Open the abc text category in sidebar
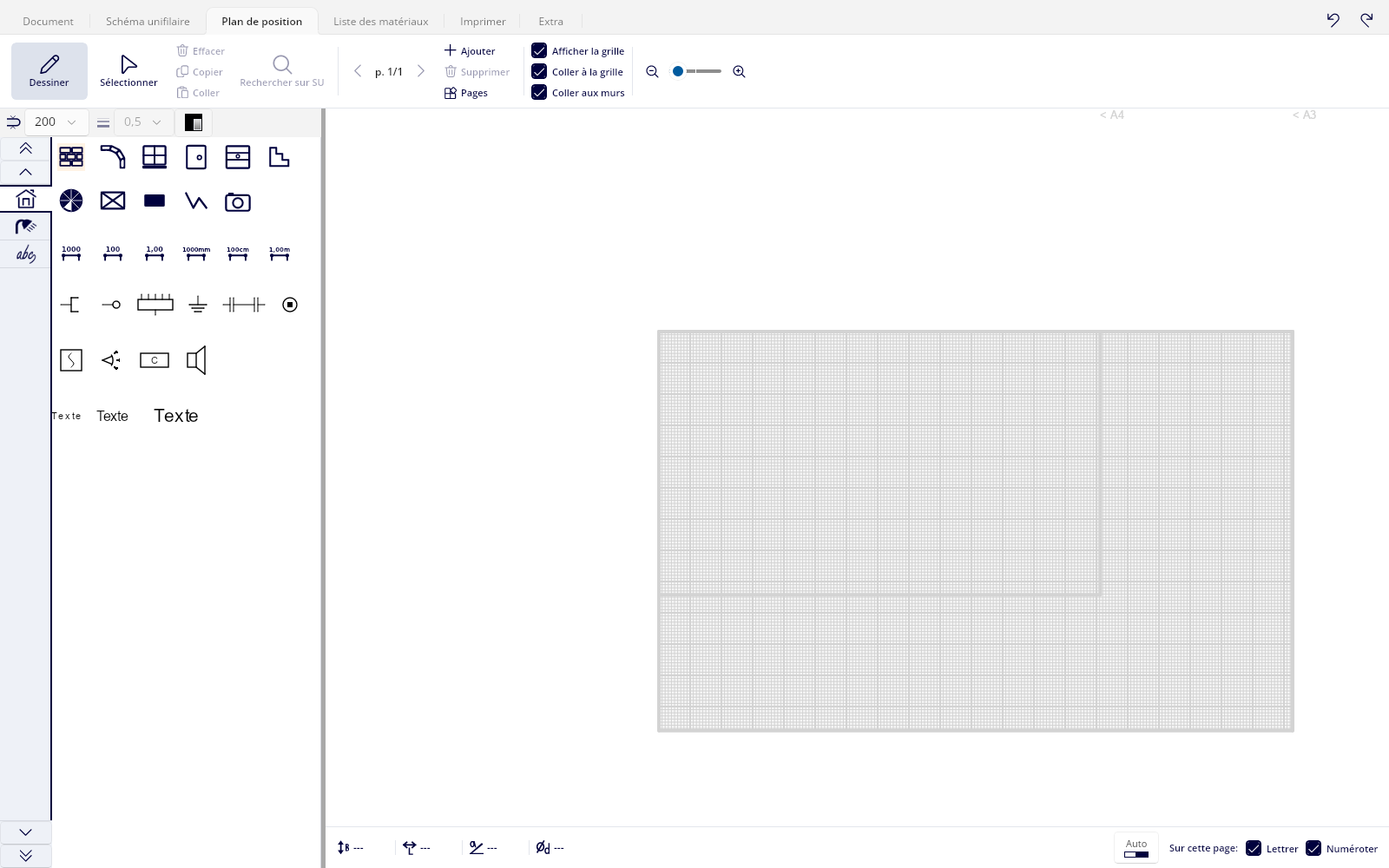1389x868 pixels. click(26, 254)
